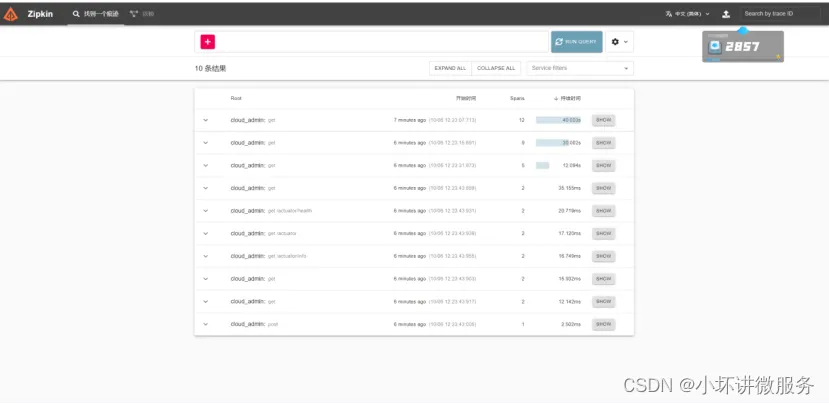Open the Find a trace tab
Image resolution: width=829 pixels, height=404 pixels.
96,14
